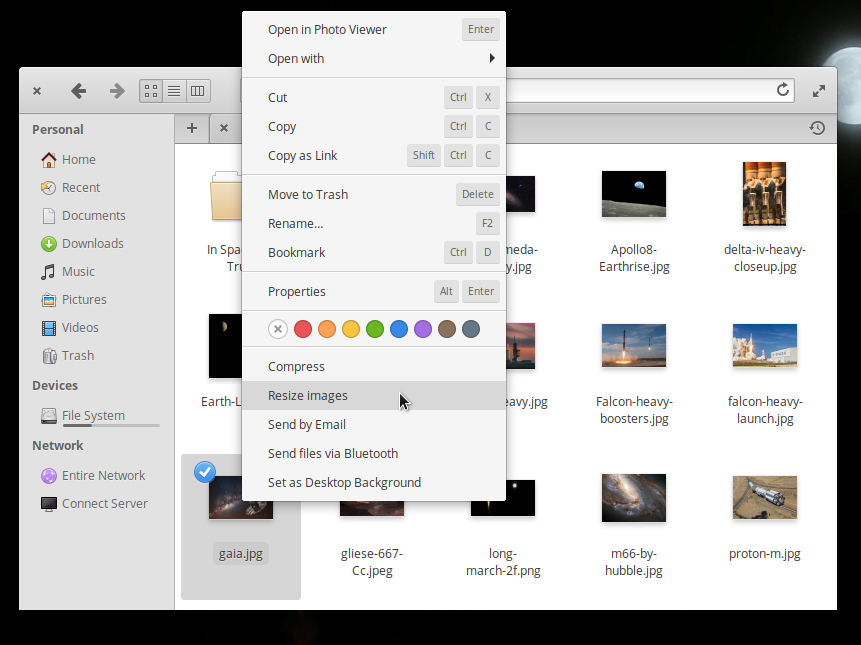Collapse the Devices section header

[55, 385]
